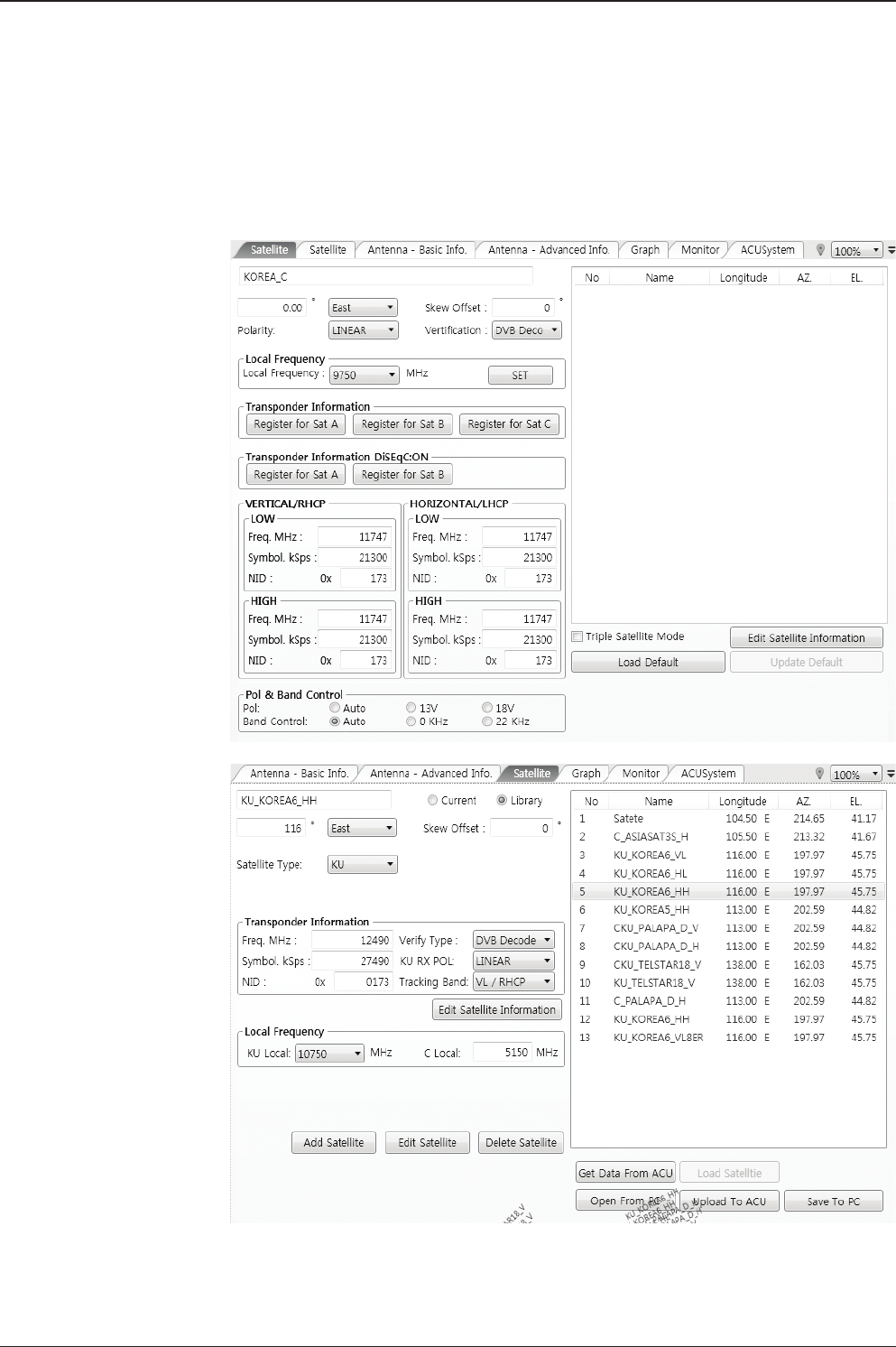Select the 18V polarity radio button
This screenshot has height=1347, width=896.
pos(487,709)
